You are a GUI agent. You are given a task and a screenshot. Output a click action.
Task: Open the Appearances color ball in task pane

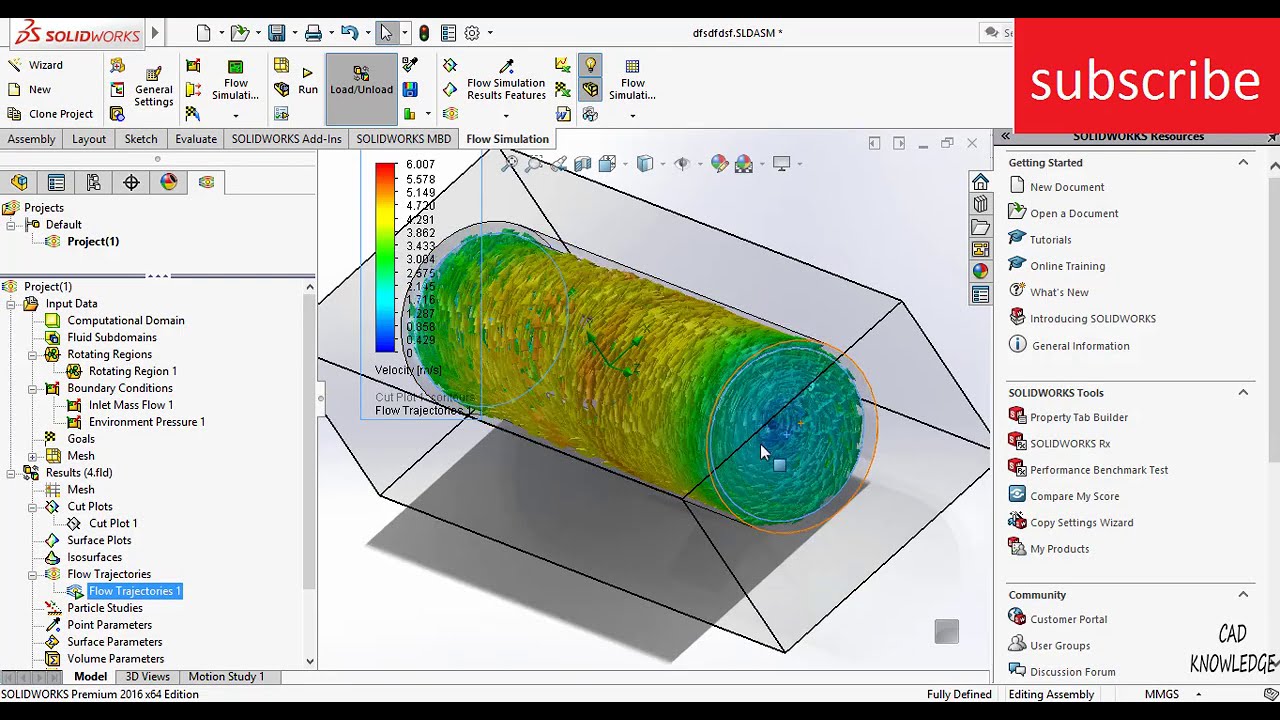[x=980, y=271]
